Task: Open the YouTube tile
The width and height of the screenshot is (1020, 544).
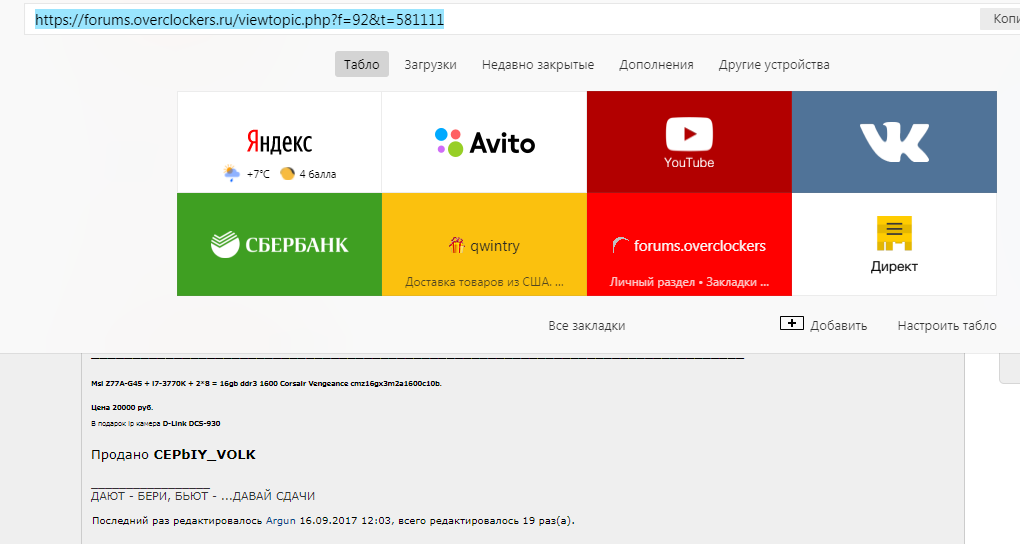Action: [689, 142]
